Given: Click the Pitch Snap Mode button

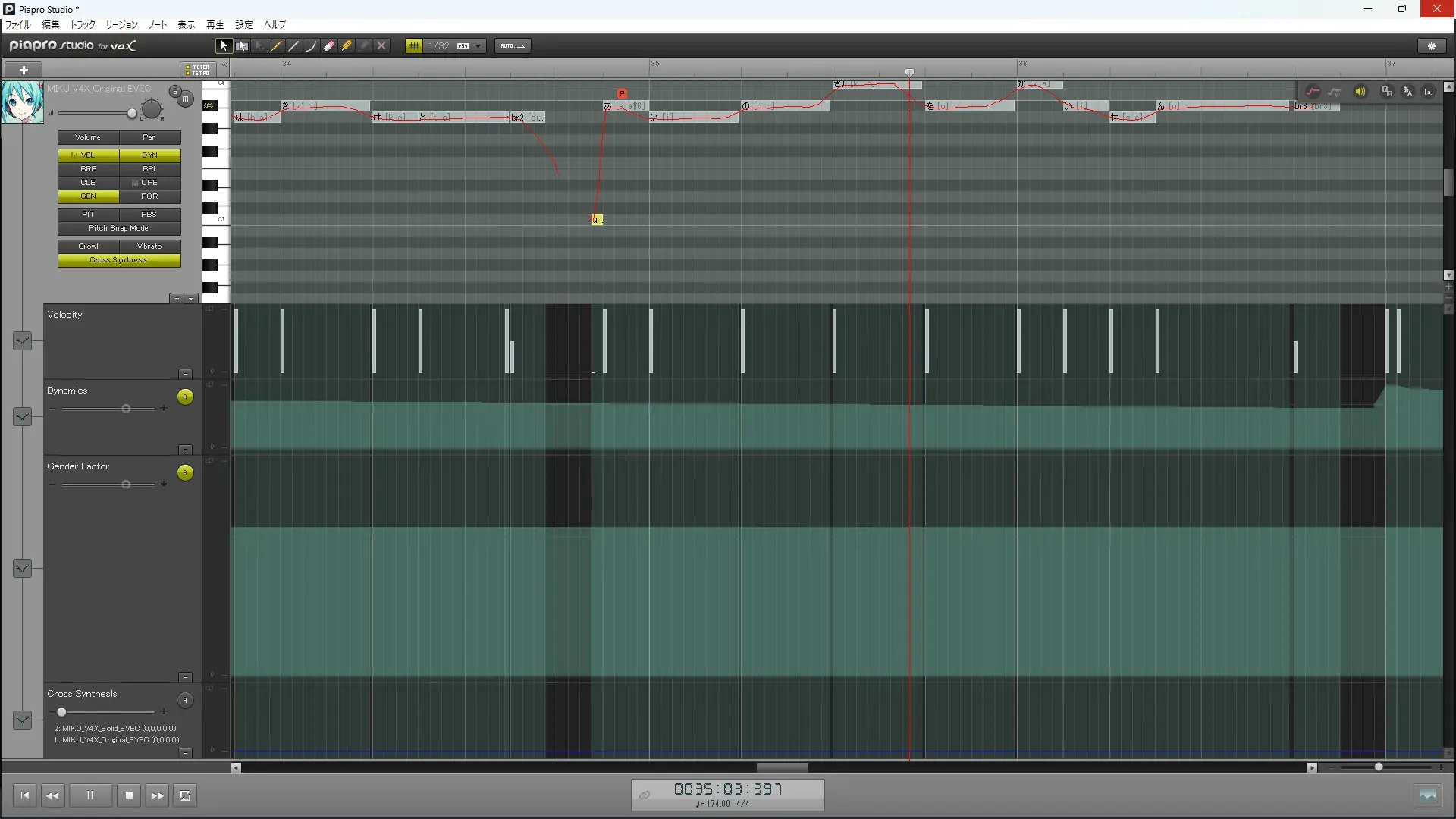Looking at the screenshot, I should click(119, 228).
